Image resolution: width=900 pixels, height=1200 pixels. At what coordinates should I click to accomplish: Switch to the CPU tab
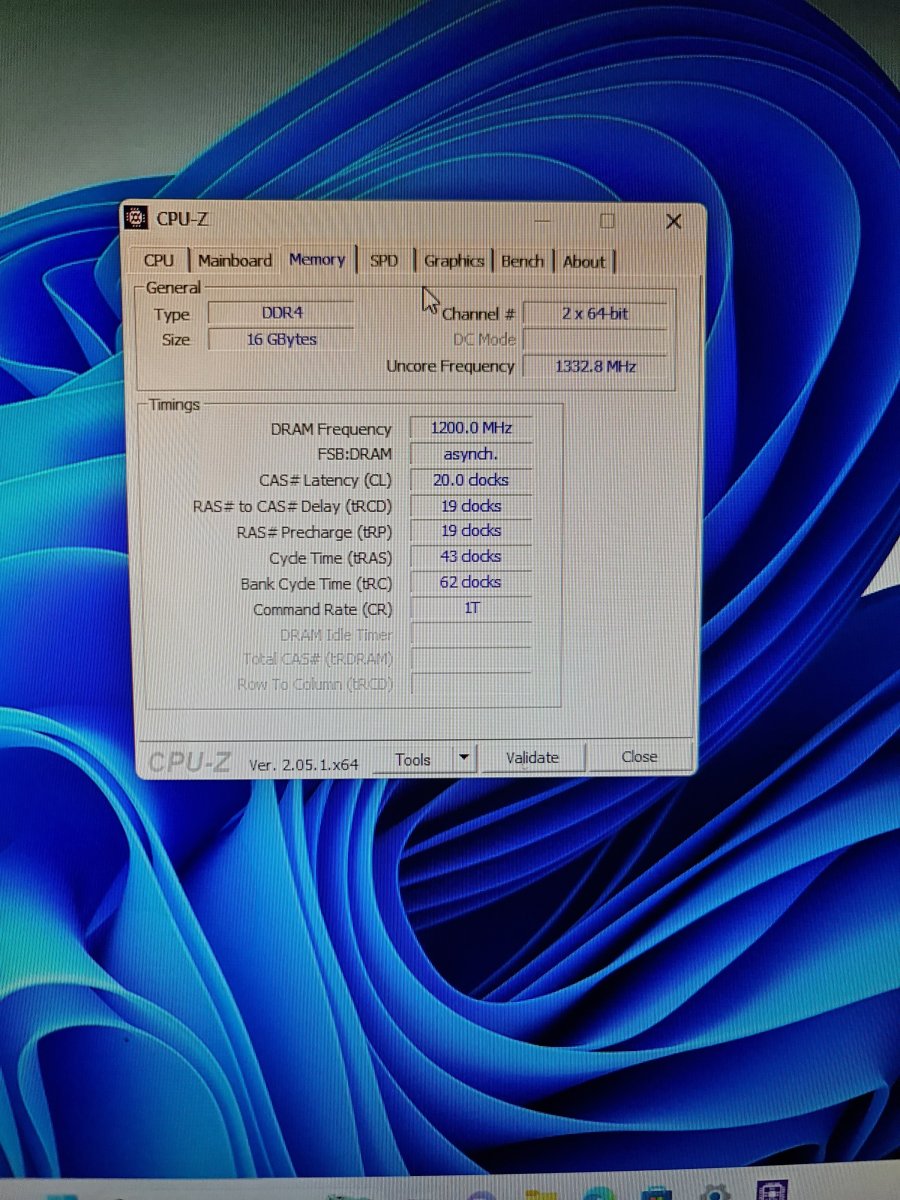coord(159,260)
